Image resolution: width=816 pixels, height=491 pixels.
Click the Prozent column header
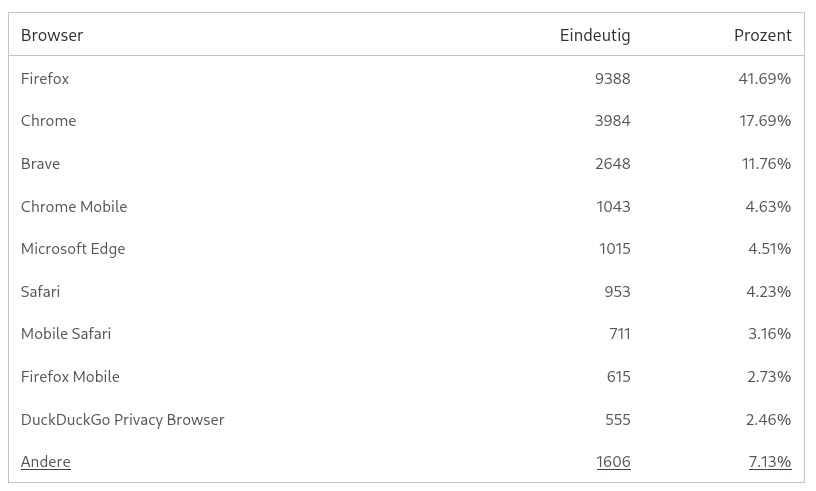click(x=762, y=35)
